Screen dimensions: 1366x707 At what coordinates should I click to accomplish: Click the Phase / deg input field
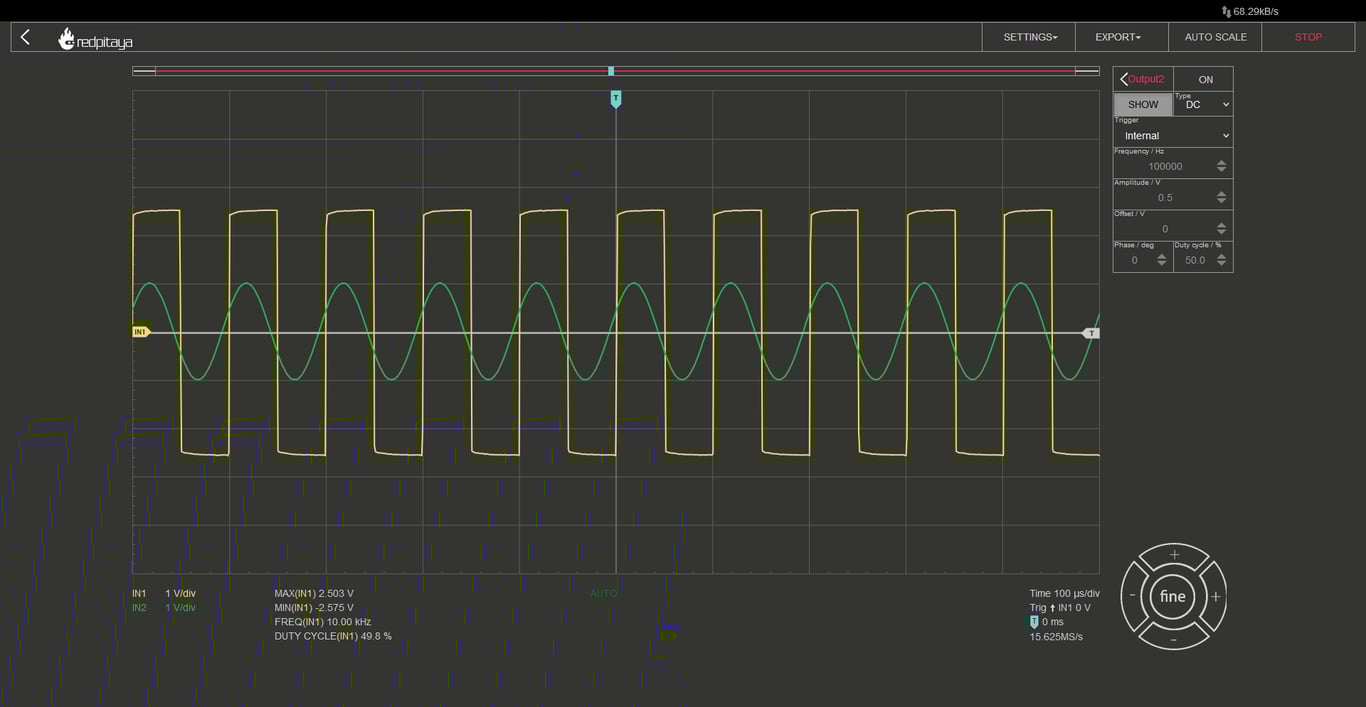click(x=1134, y=260)
